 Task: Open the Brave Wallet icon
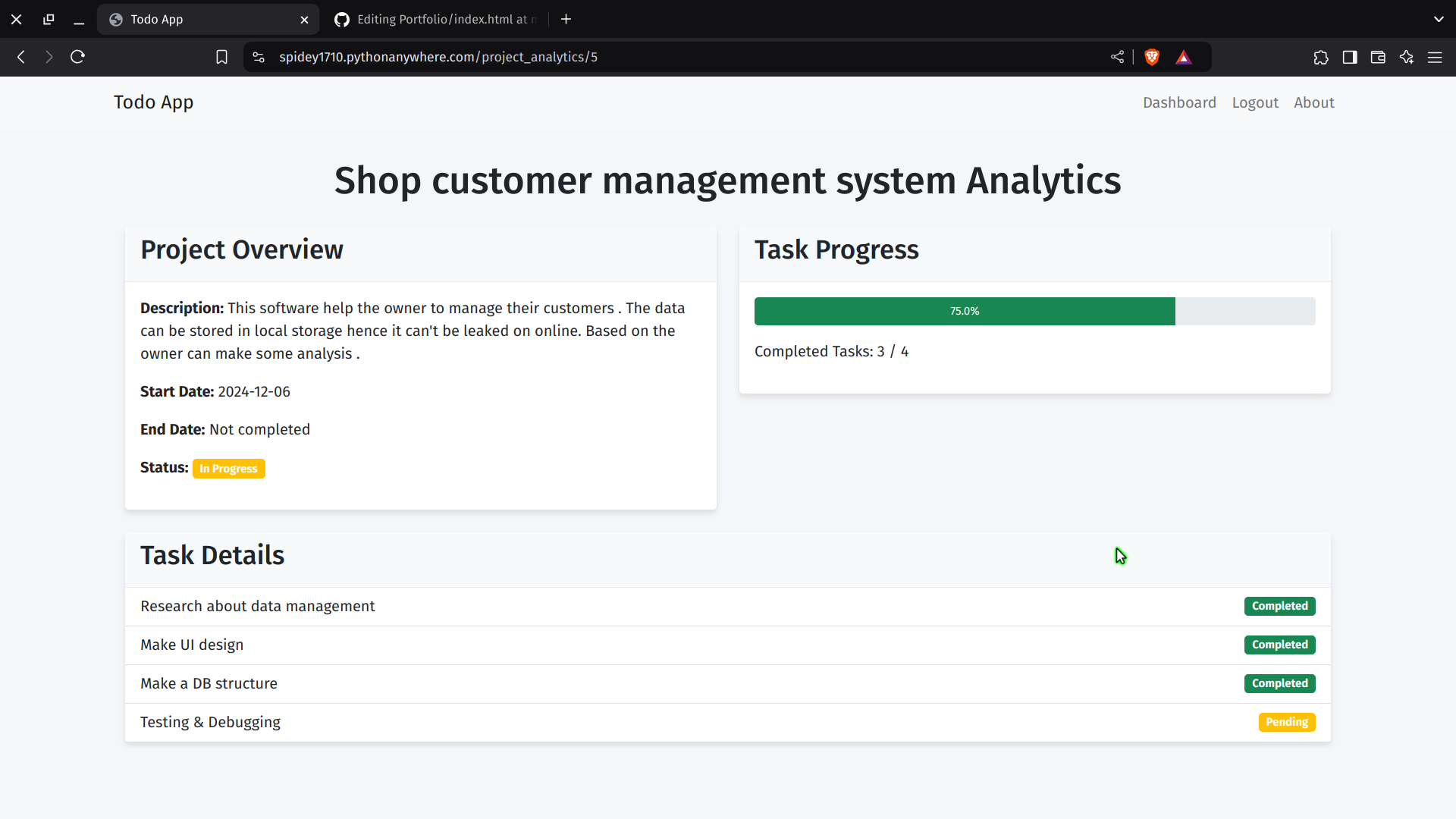click(x=1378, y=57)
